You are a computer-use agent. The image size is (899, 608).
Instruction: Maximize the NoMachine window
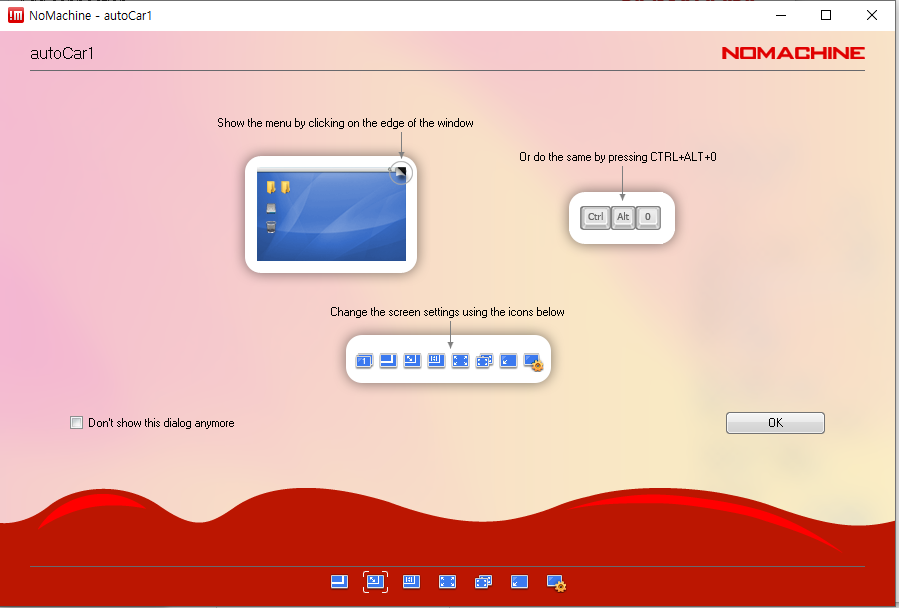click(x=826, y=15)
